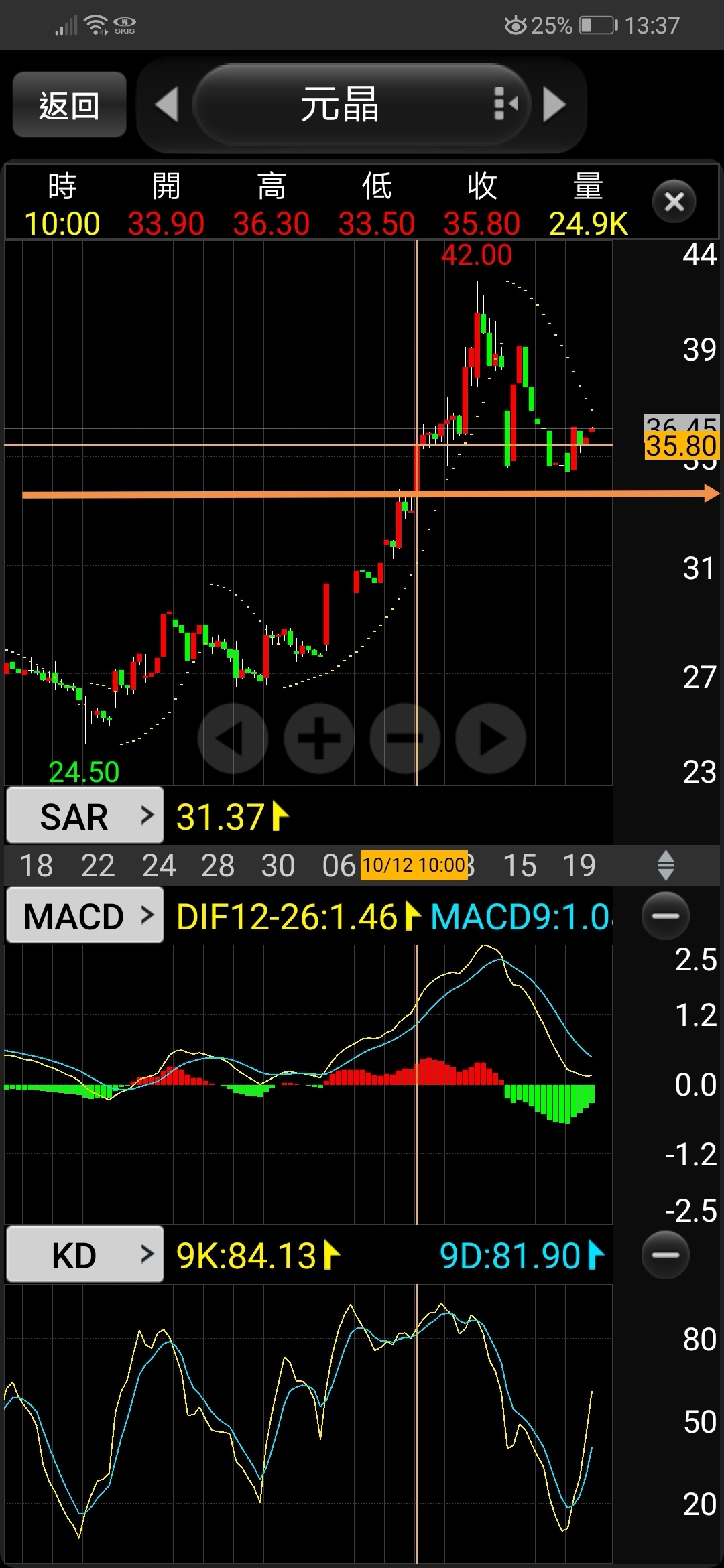Screen dimensions: 724x1568
Task: Move chart cursor right with overlay arrow
Action: point(490,738)
